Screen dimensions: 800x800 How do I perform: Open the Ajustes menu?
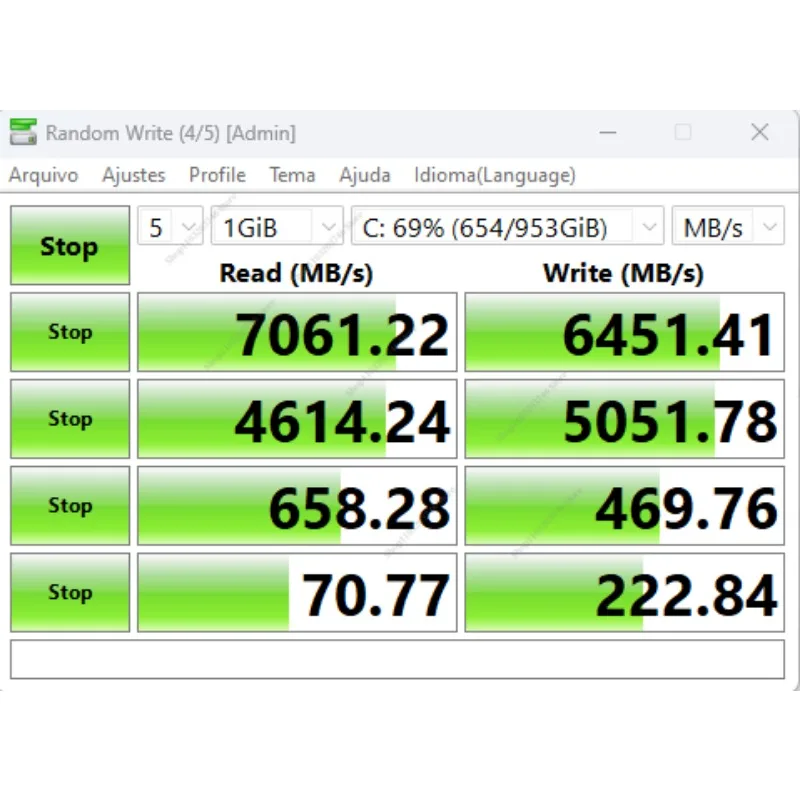coord(134,175)
